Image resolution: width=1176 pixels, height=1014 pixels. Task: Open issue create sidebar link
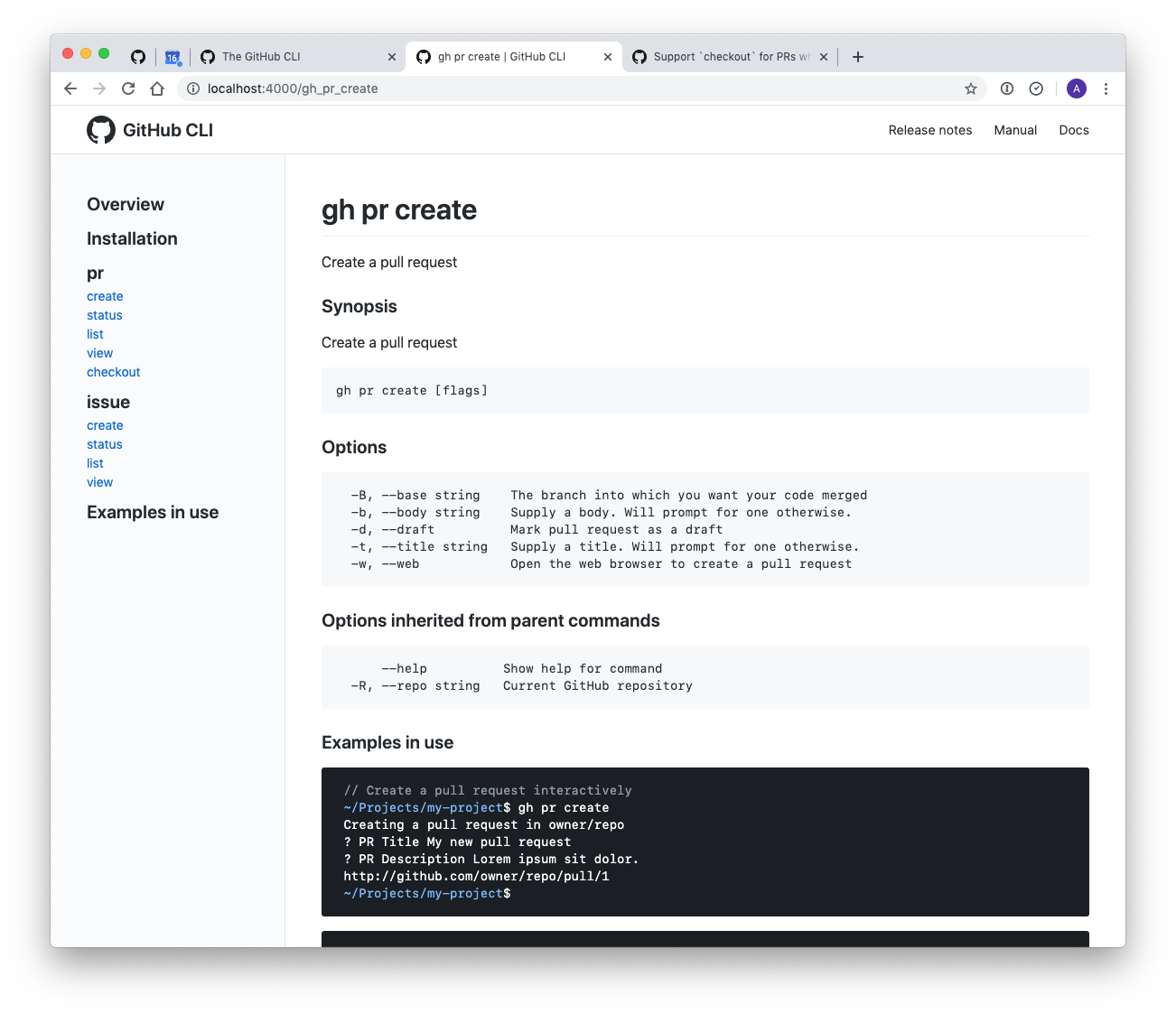coord(105,425)
